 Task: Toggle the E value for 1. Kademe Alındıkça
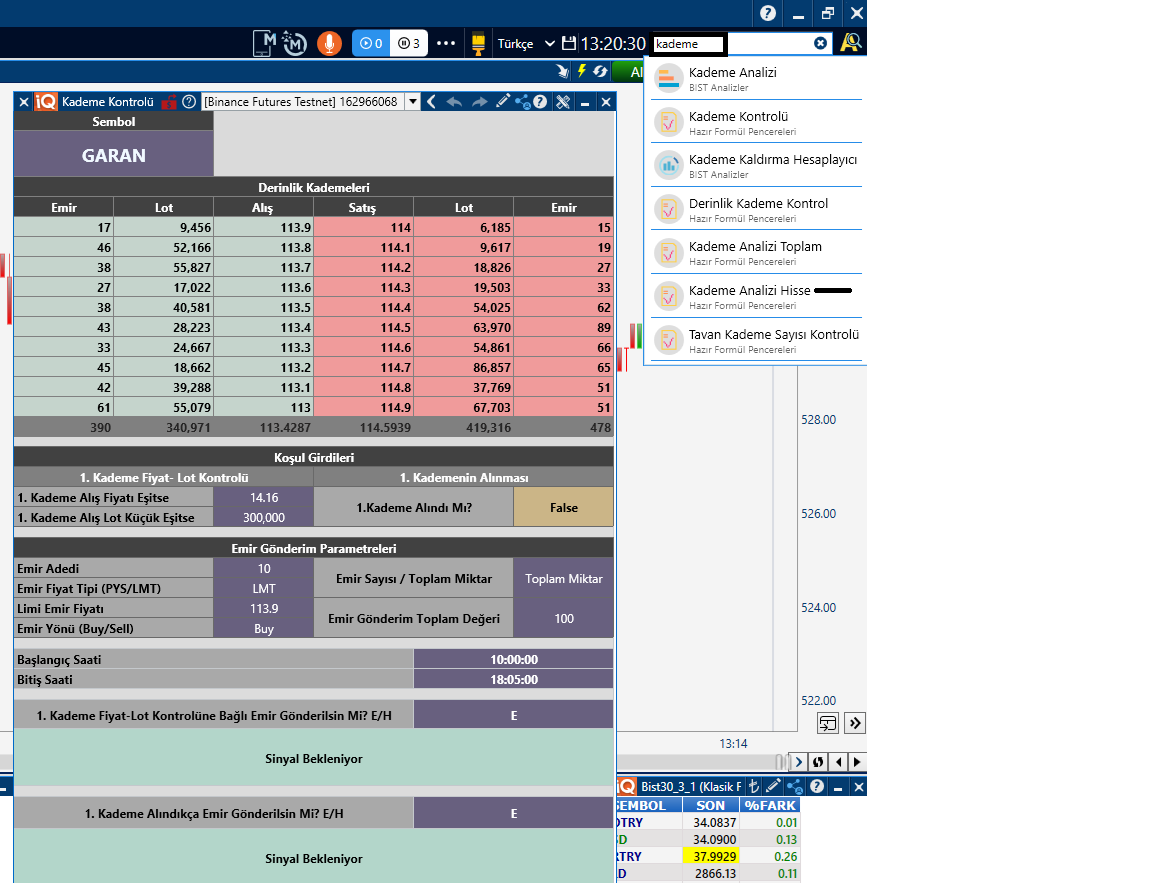(513, 813)
